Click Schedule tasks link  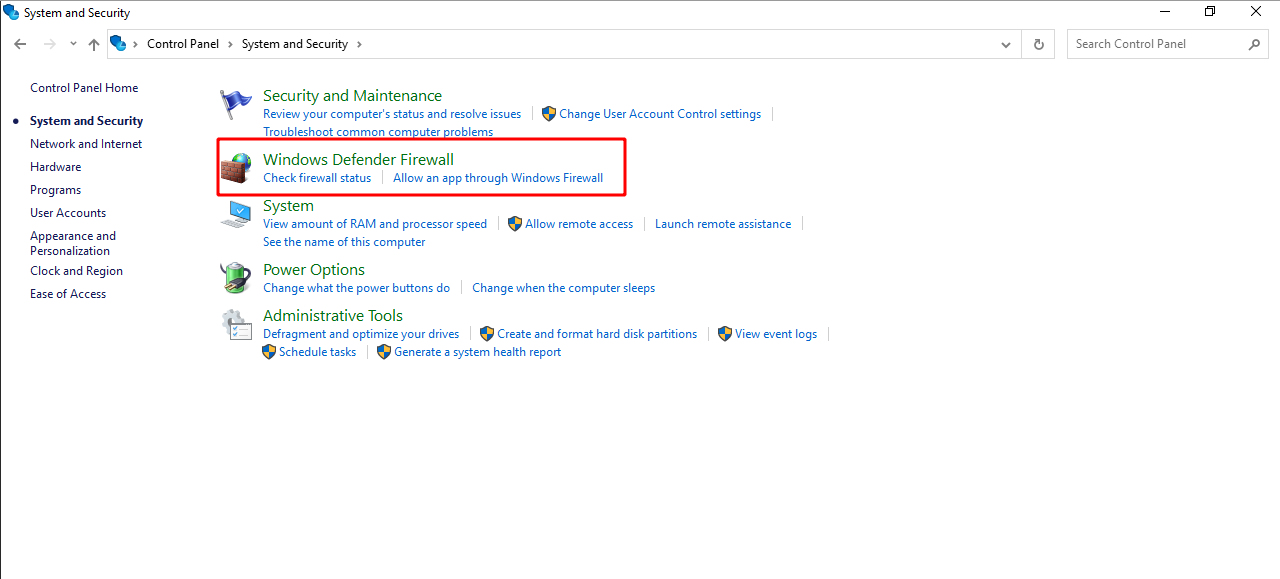pos(317,352)
